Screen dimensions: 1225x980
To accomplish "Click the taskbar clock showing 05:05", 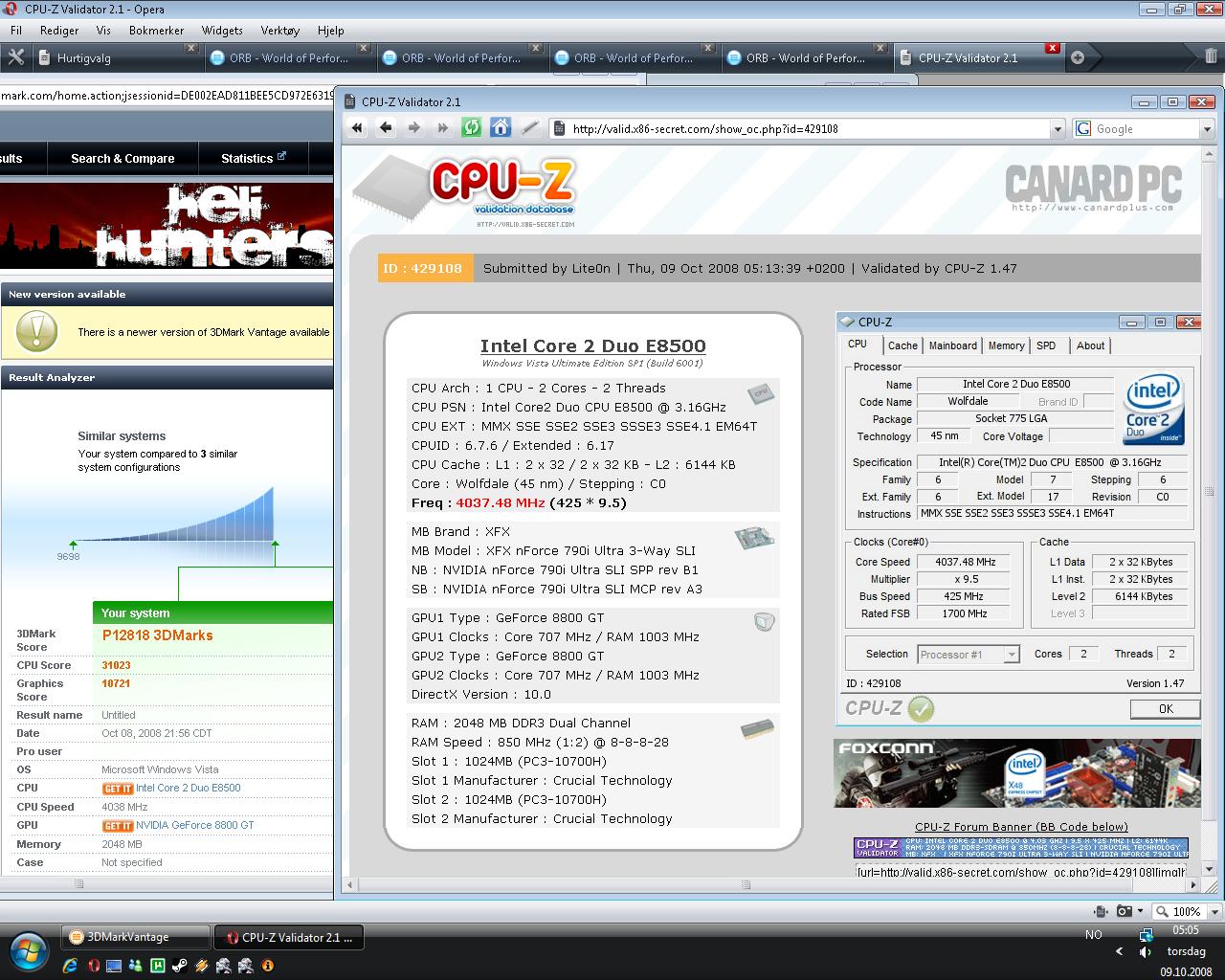I will tap(1186, 929).
